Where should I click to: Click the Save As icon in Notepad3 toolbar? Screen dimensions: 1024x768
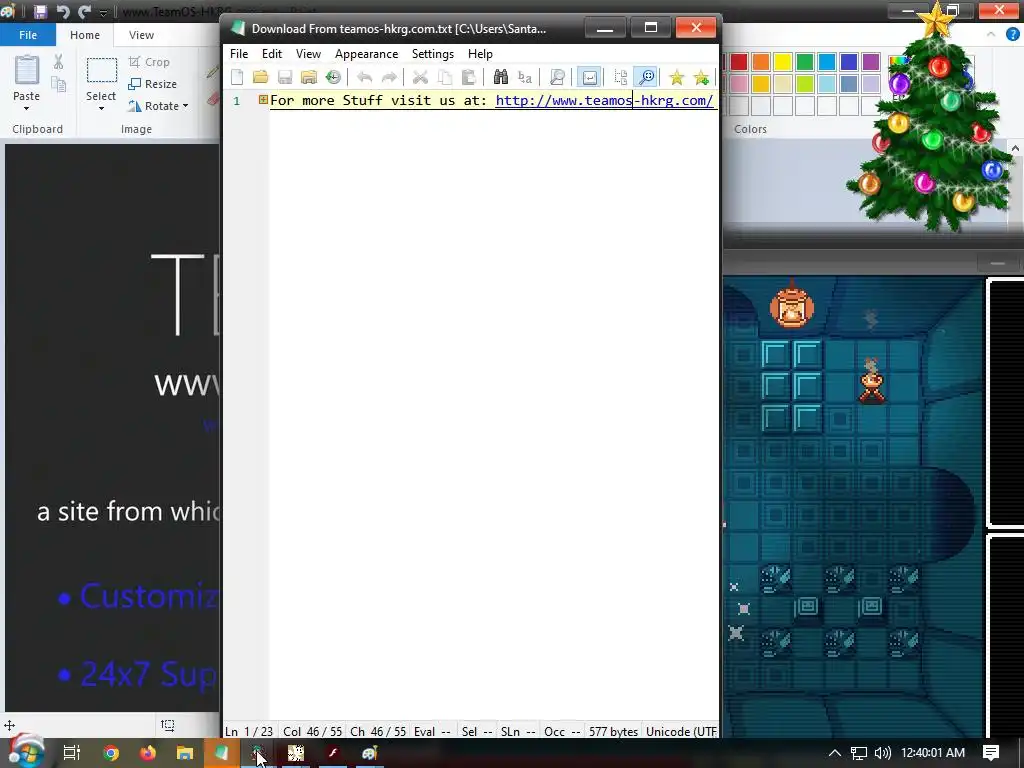point(309,77)
